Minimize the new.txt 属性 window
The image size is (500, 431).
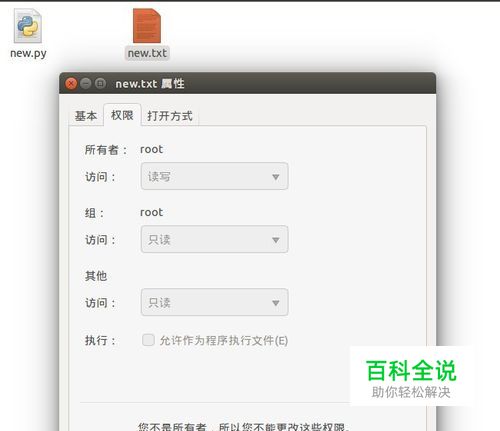86,83
